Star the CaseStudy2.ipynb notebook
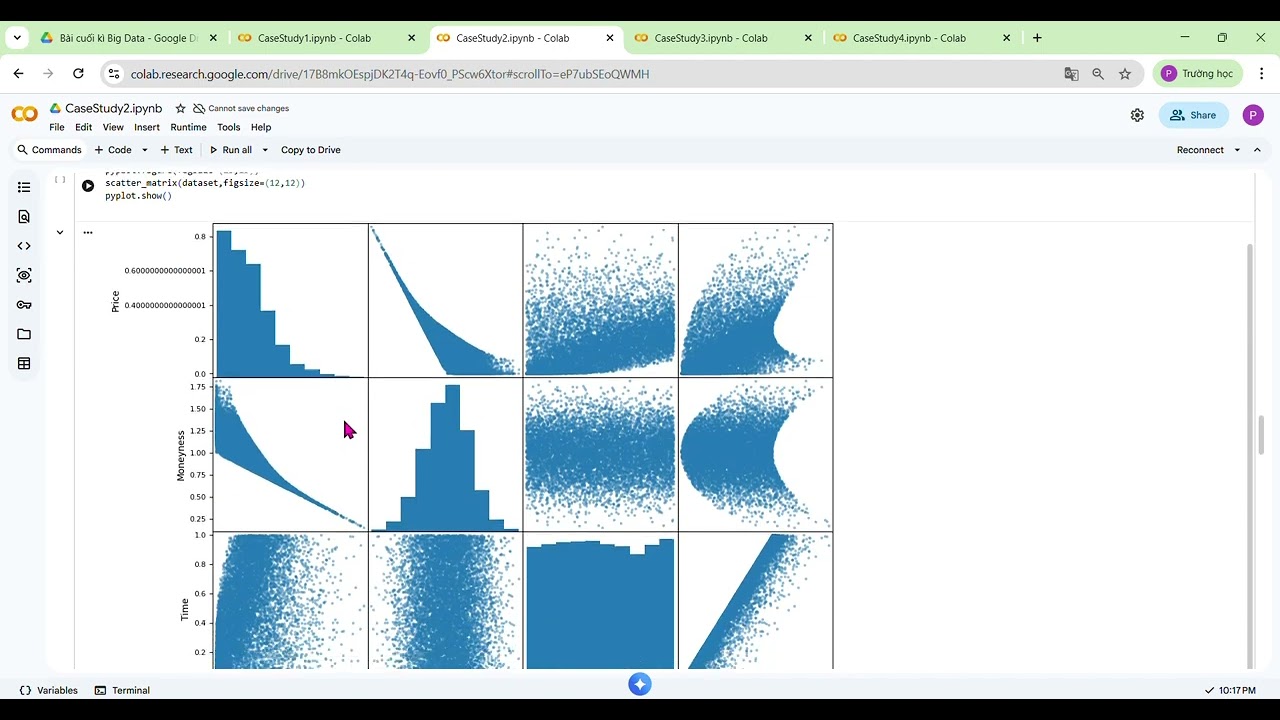The image size is (1280, 720). coord(180,108)
